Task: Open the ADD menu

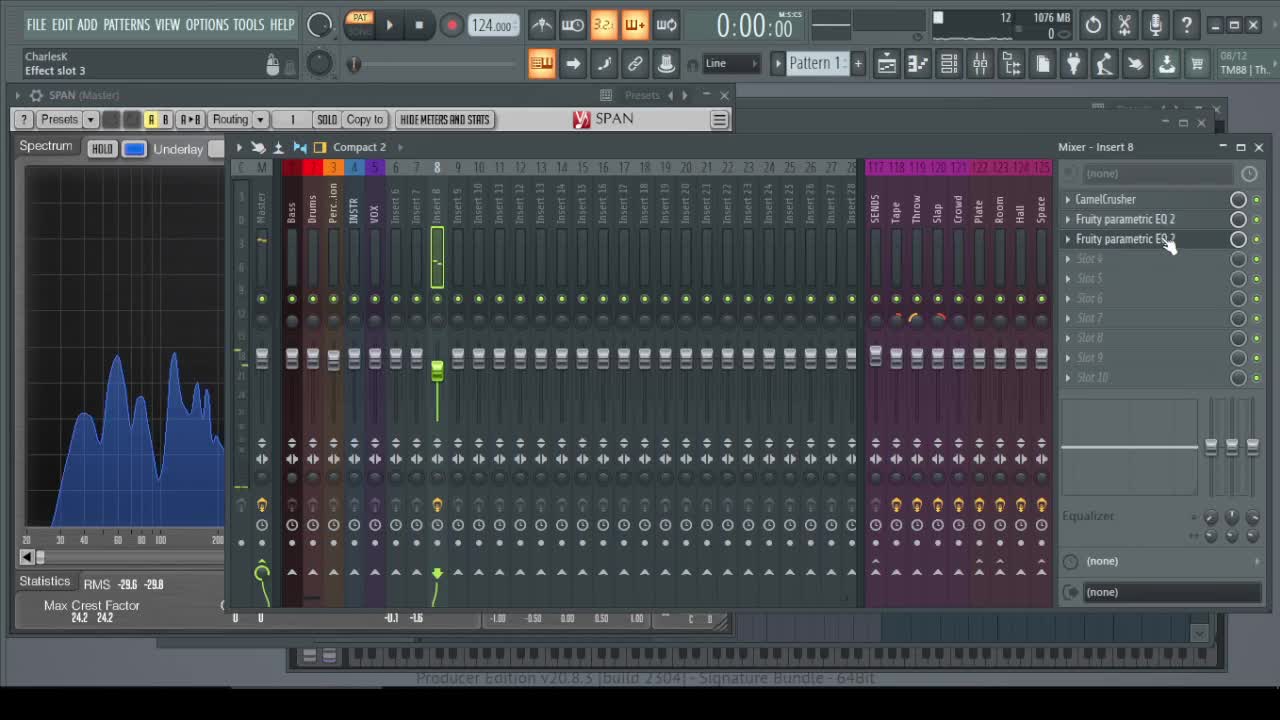Action: 88,25
